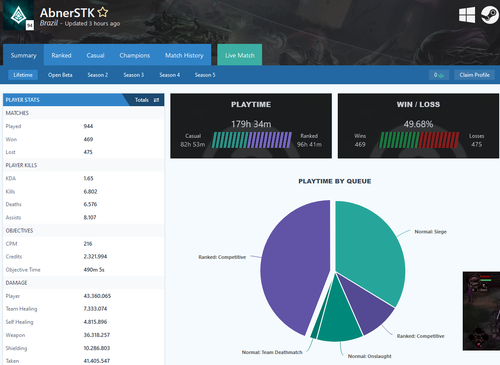500x365 pixels.
Task: Favorite the profile with the star icon
Action: pos(103,12)
